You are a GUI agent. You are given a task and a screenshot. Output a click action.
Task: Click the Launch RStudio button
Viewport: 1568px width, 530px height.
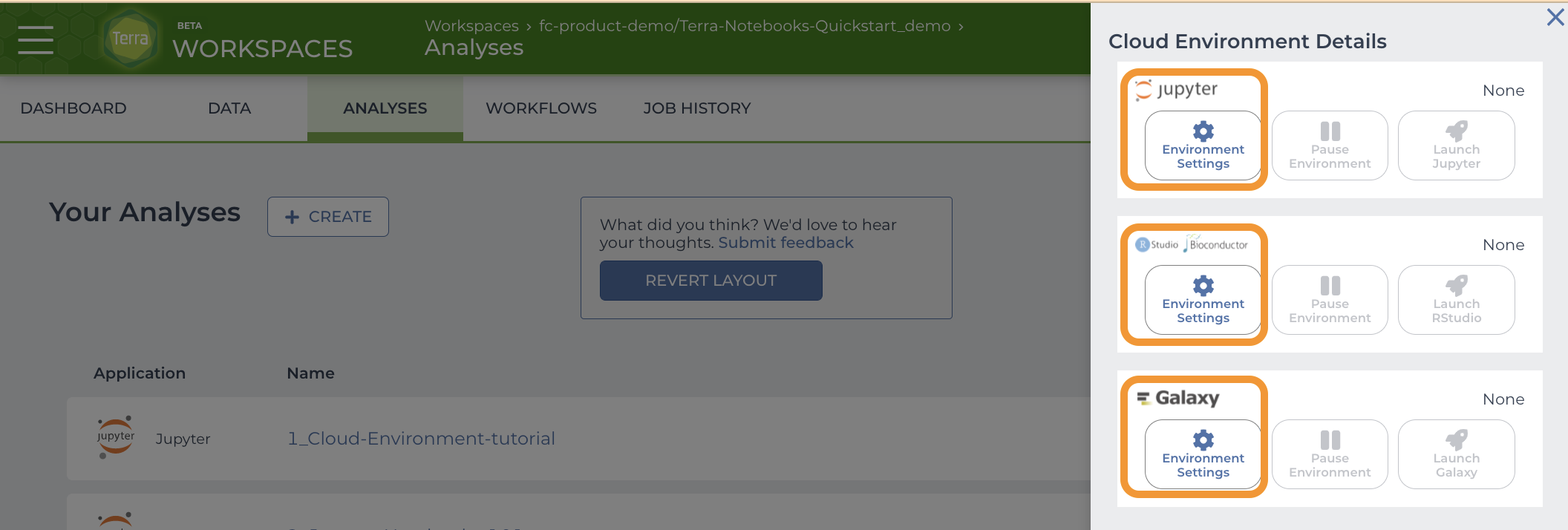point(1456,300)
